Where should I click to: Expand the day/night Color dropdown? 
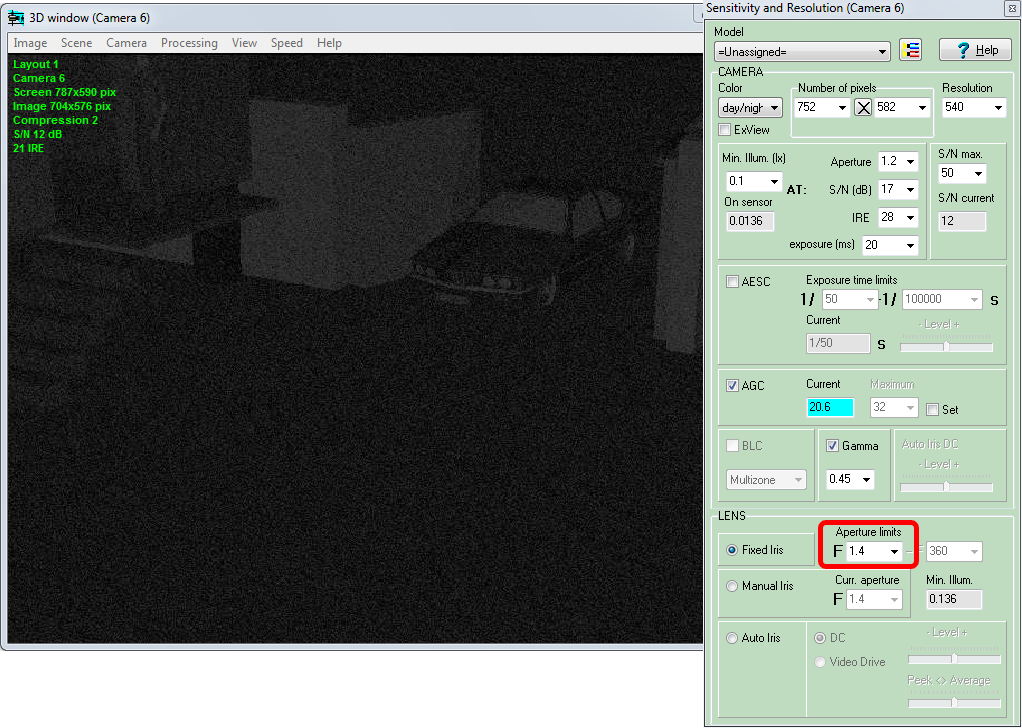point(774,108)
